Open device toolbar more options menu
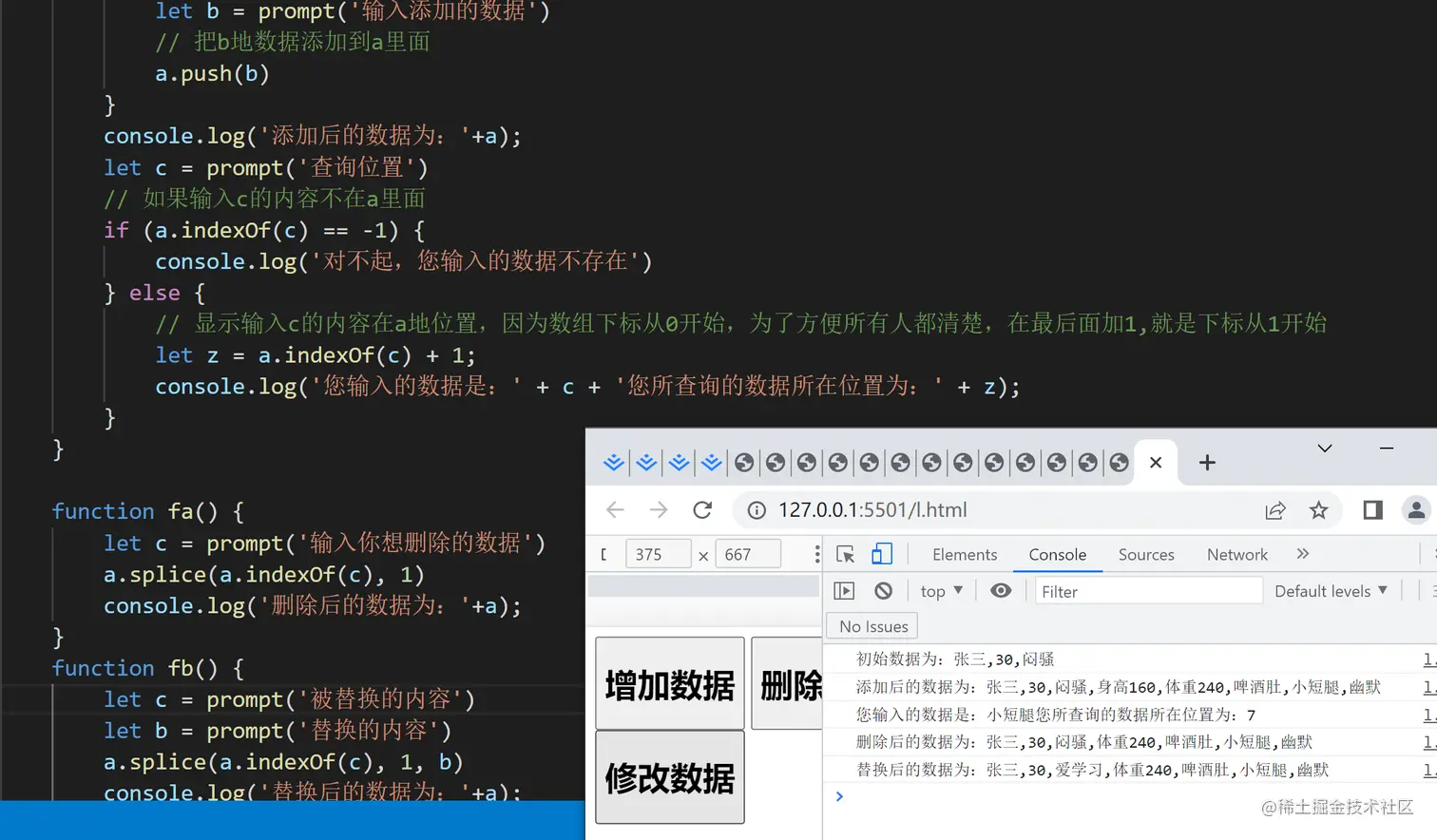Screen dimensions: 1437x840 coord(816,554)
